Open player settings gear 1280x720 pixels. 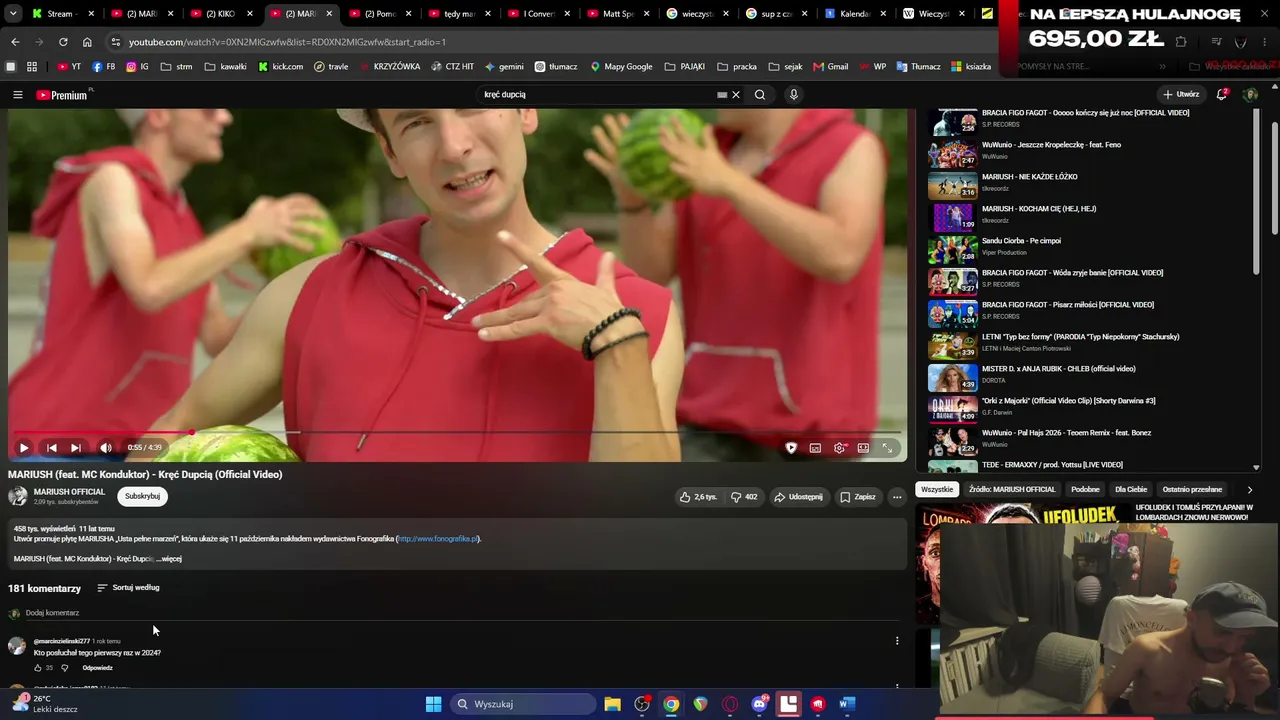pyautogui.click(x=839, y=448)
